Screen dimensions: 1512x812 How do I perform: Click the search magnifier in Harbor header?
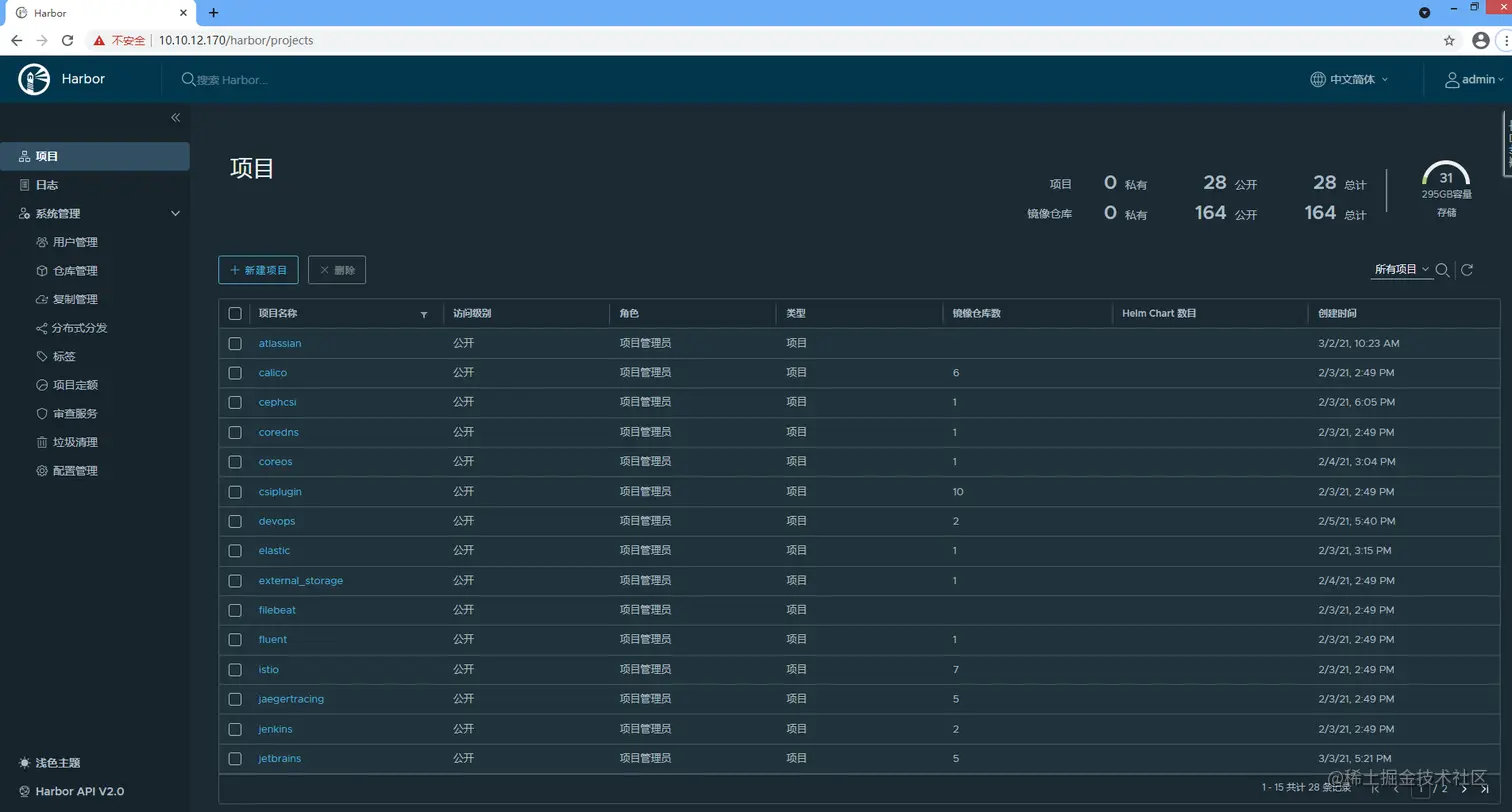pyautogui.click(x=188, y=79)
